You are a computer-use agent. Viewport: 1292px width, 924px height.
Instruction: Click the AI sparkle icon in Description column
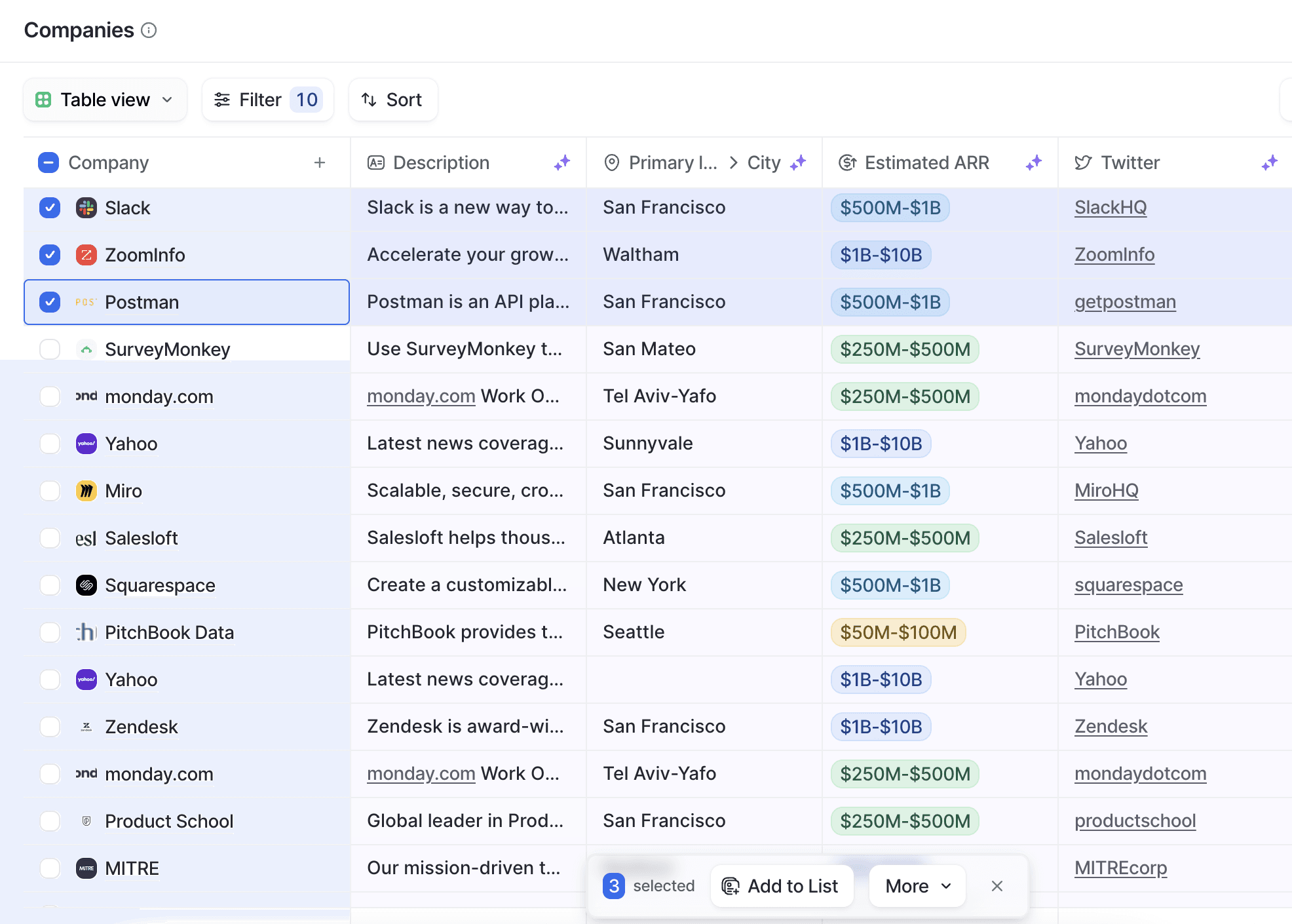pos(562,163)
